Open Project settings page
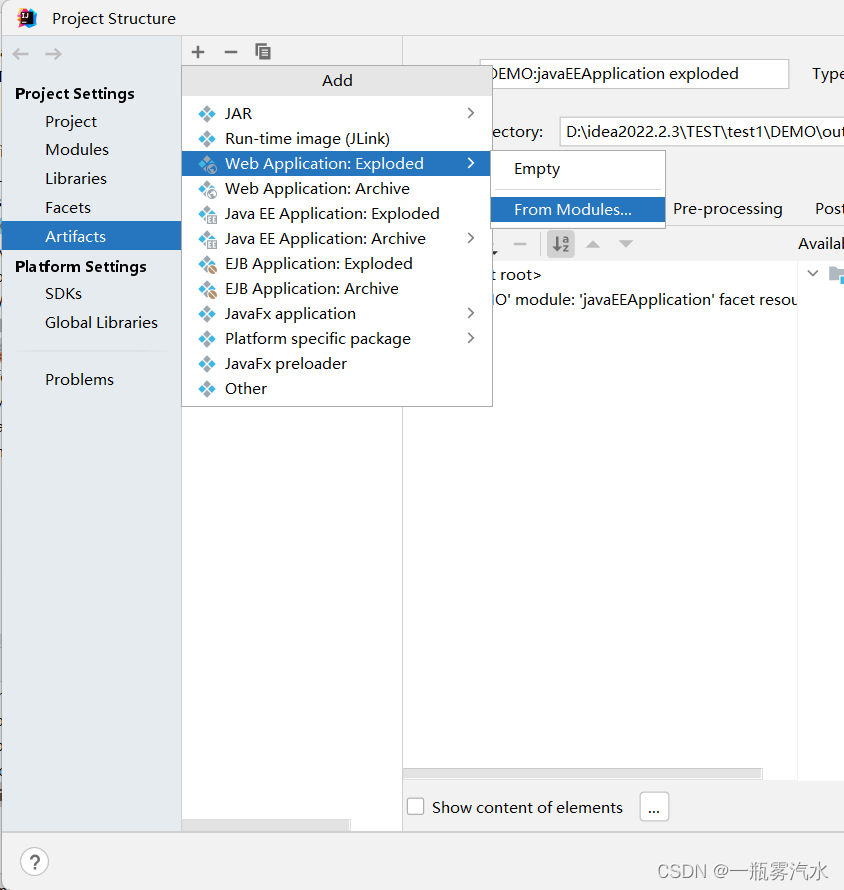The height and width of the screenshot is (890, 844). pos(71,121)
